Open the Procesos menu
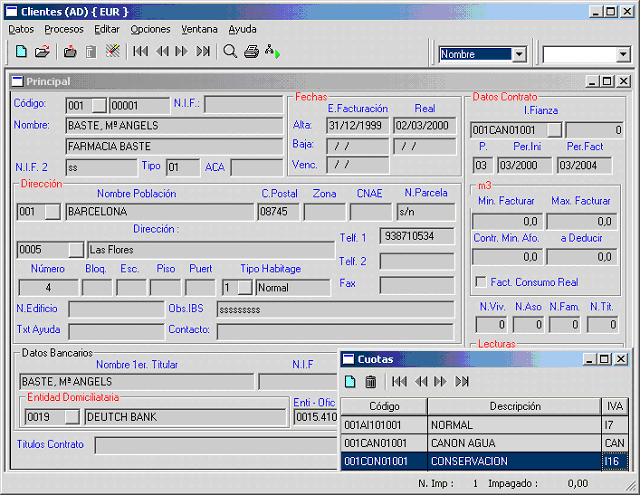The height and width of the screenshot is (497, 642). (64, 29)
